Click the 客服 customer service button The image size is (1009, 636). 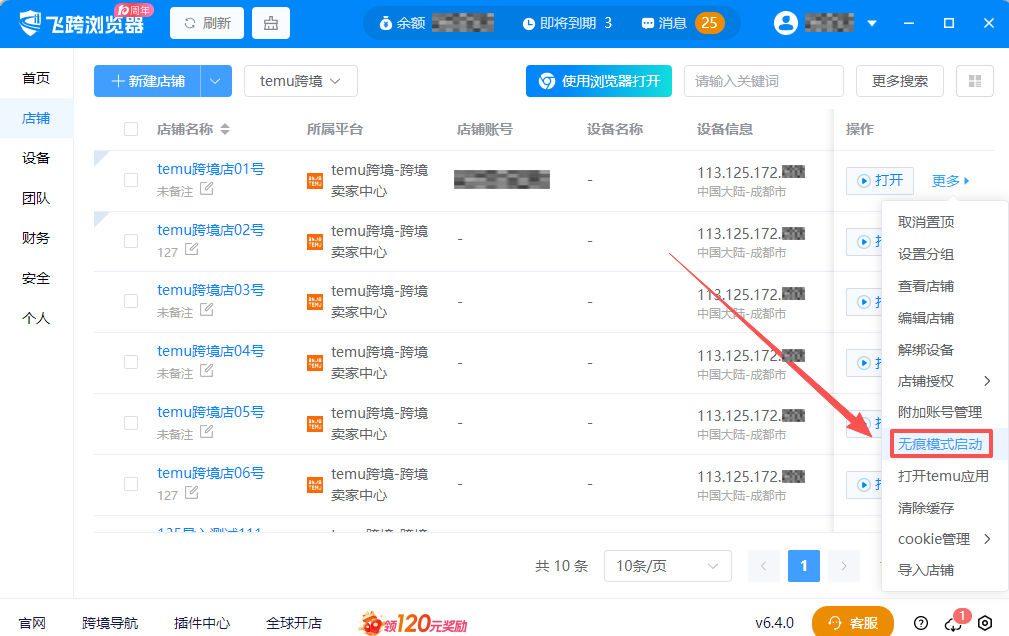tap(852, 621)
